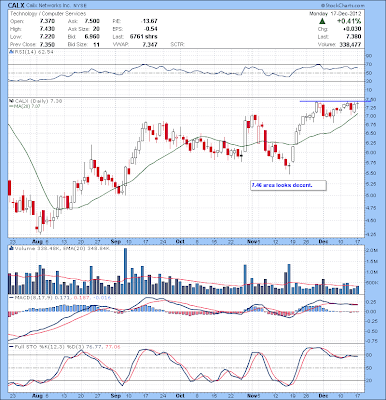Click the 1.5M volume axis label
This screenshot has height=400, width=386.
tap(373, 261)
